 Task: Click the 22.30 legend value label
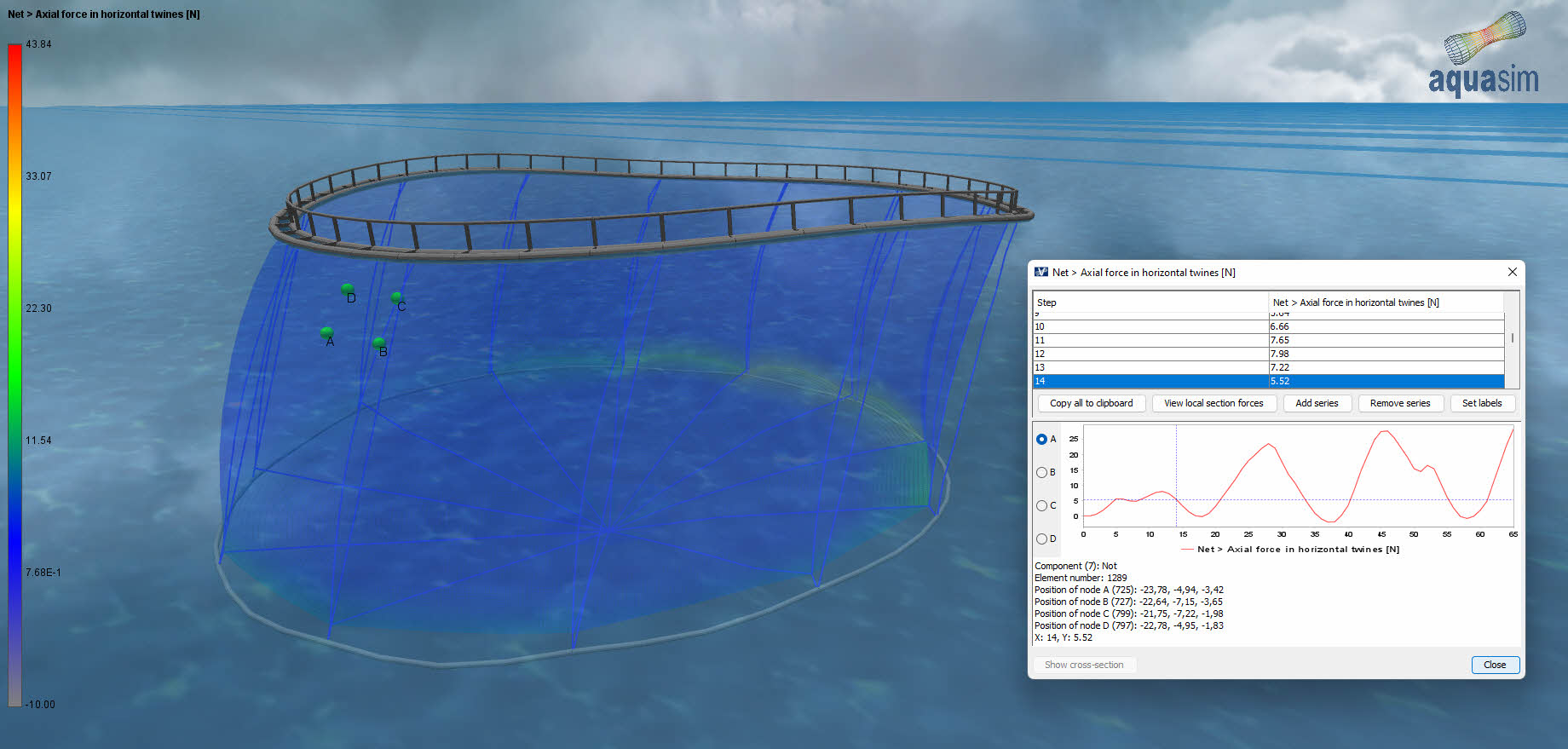pos(38,308)
